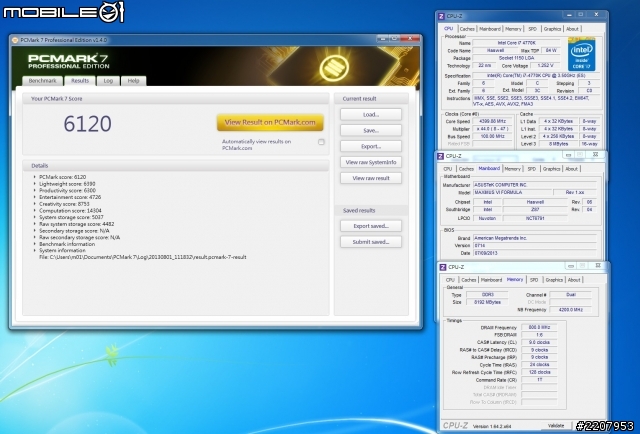Open the SPD tab in the top CPU-Z window
Image resolution: width=640 pixels, height=434 pixels.
532,29
